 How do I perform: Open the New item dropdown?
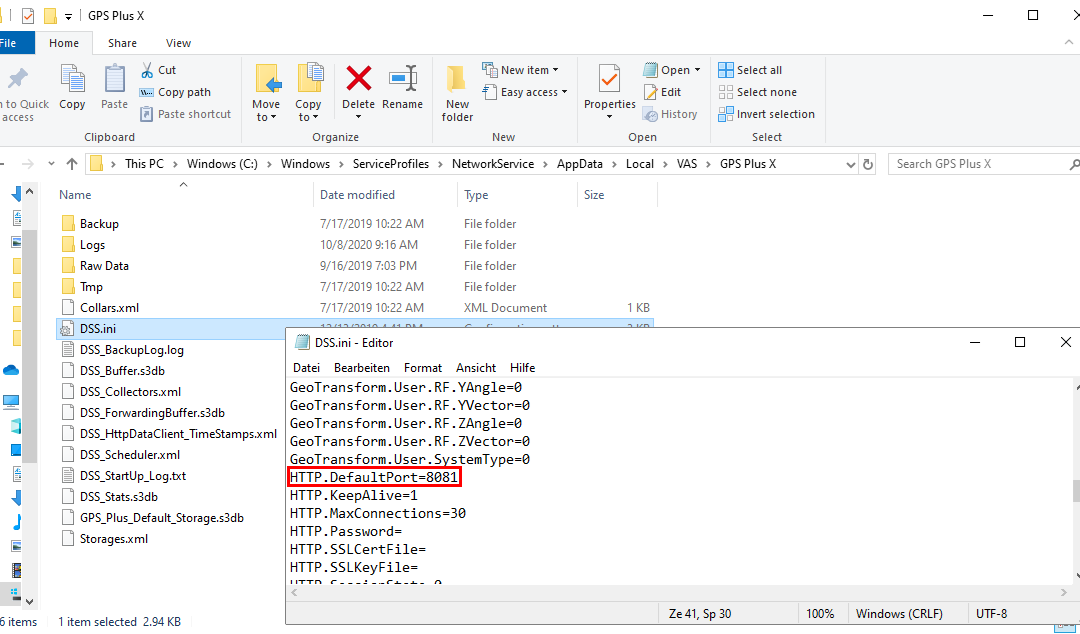521,70
